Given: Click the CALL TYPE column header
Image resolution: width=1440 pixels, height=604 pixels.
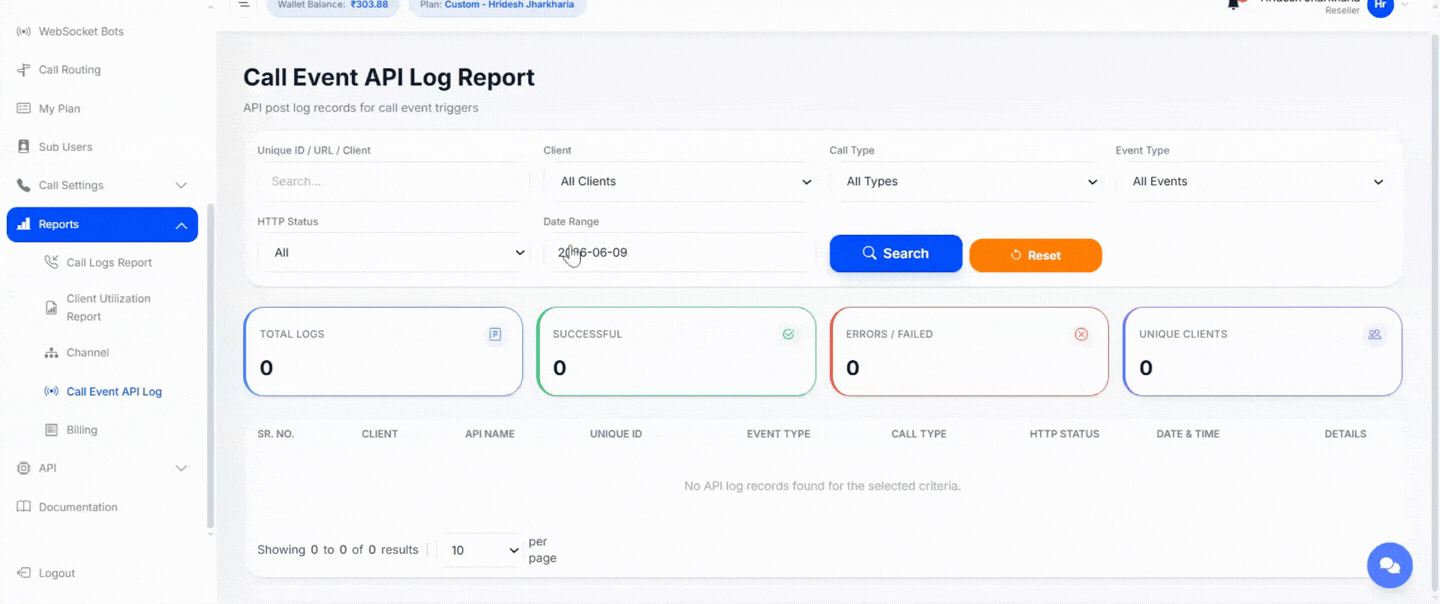Looking at the screenshot, I should (x=919, y=434).
